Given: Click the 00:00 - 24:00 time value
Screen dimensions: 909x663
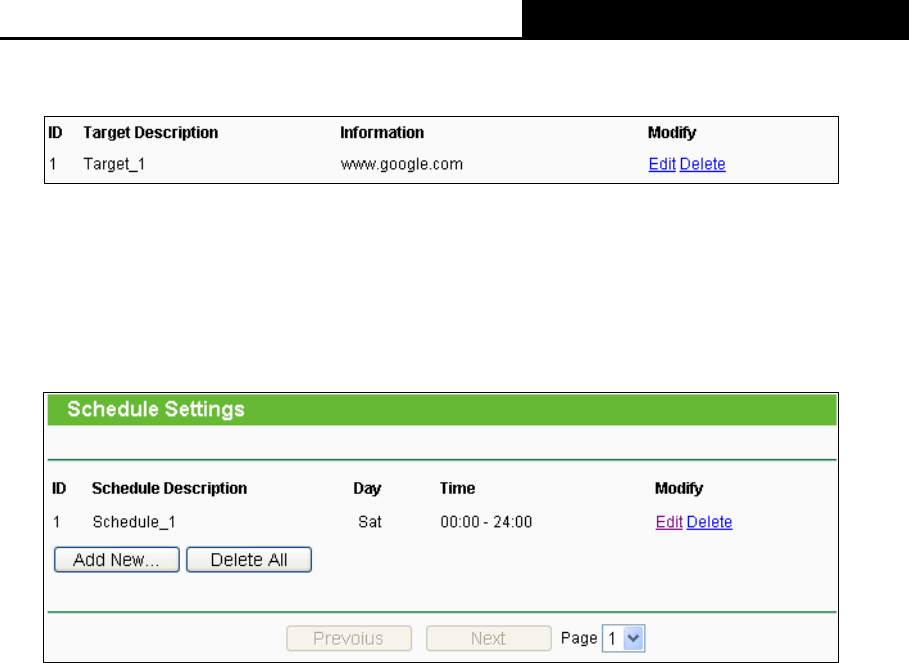Looking at the screenshot, I should pos(486,522).
